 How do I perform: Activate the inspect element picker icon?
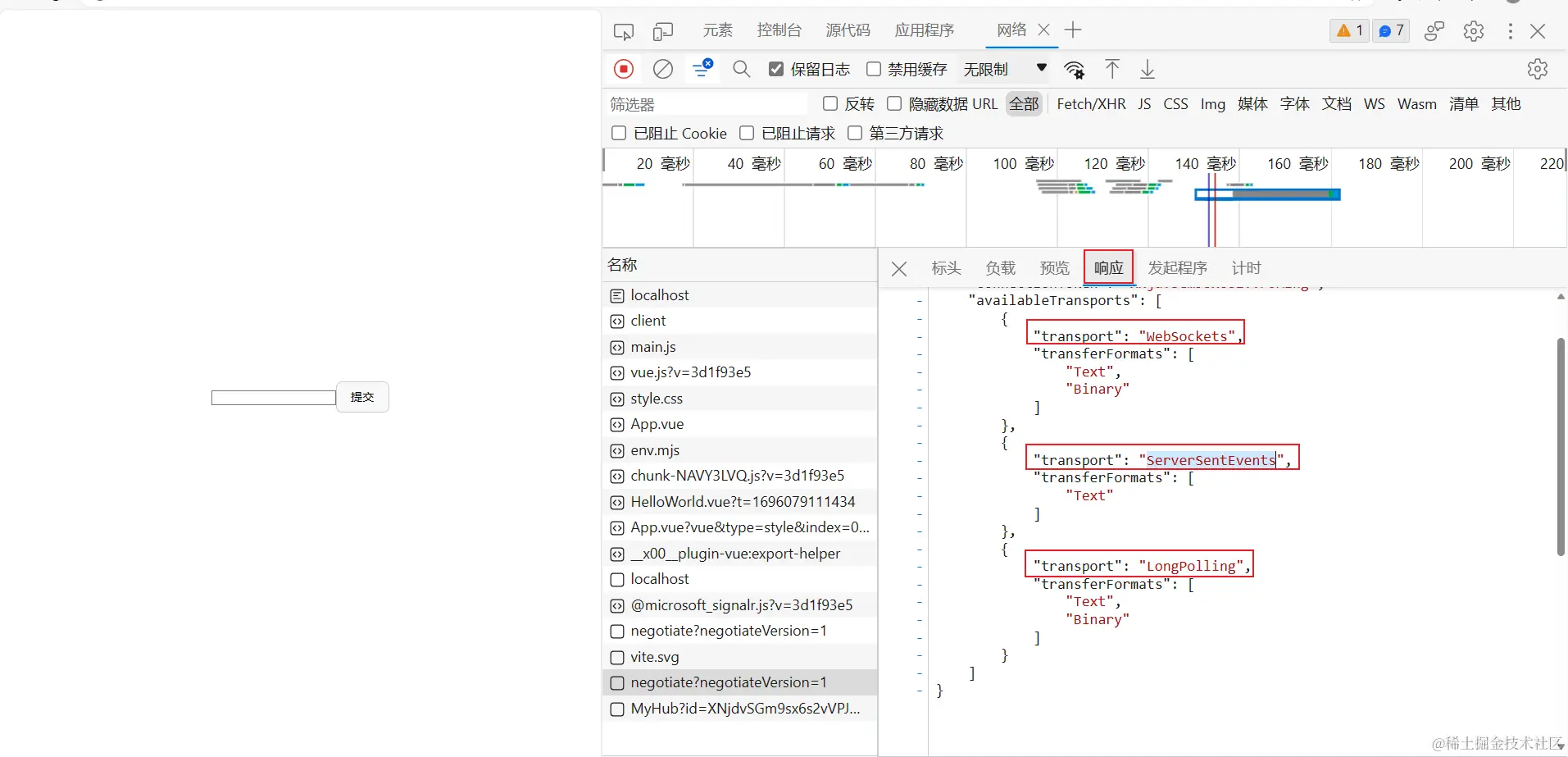[x=624, y=31]
